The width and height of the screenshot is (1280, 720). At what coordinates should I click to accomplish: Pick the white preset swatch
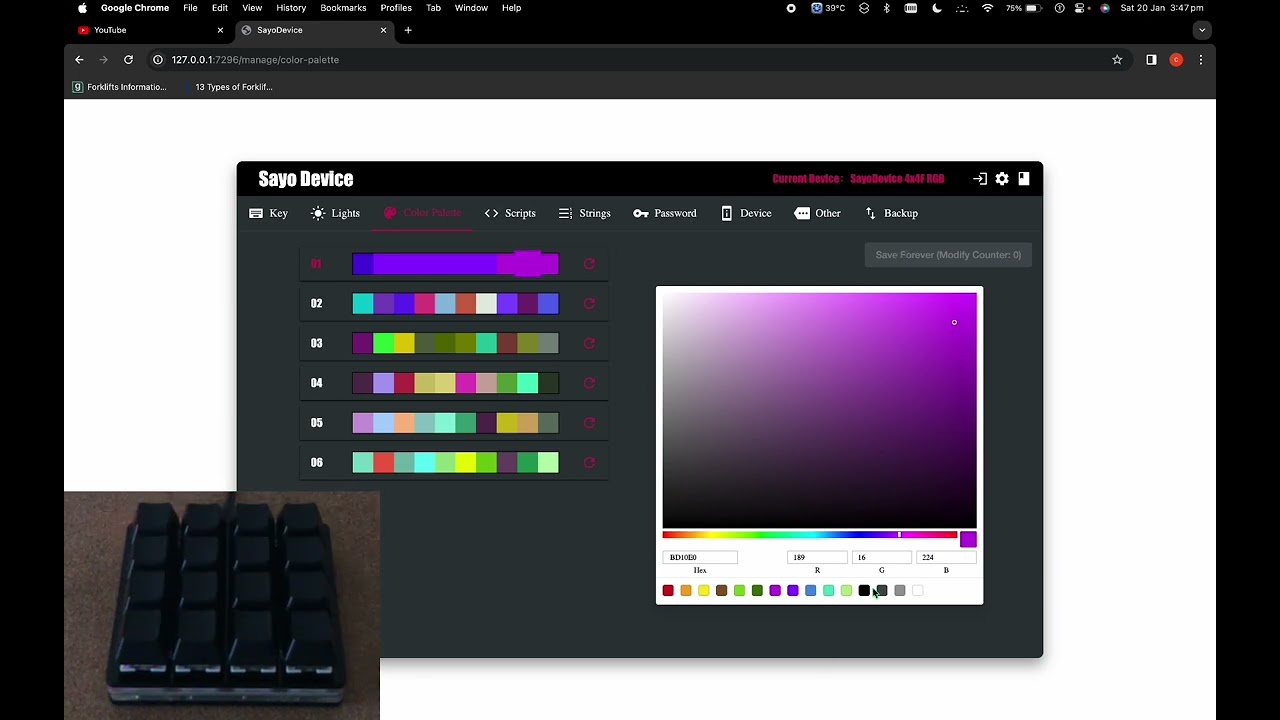[918, 591]
